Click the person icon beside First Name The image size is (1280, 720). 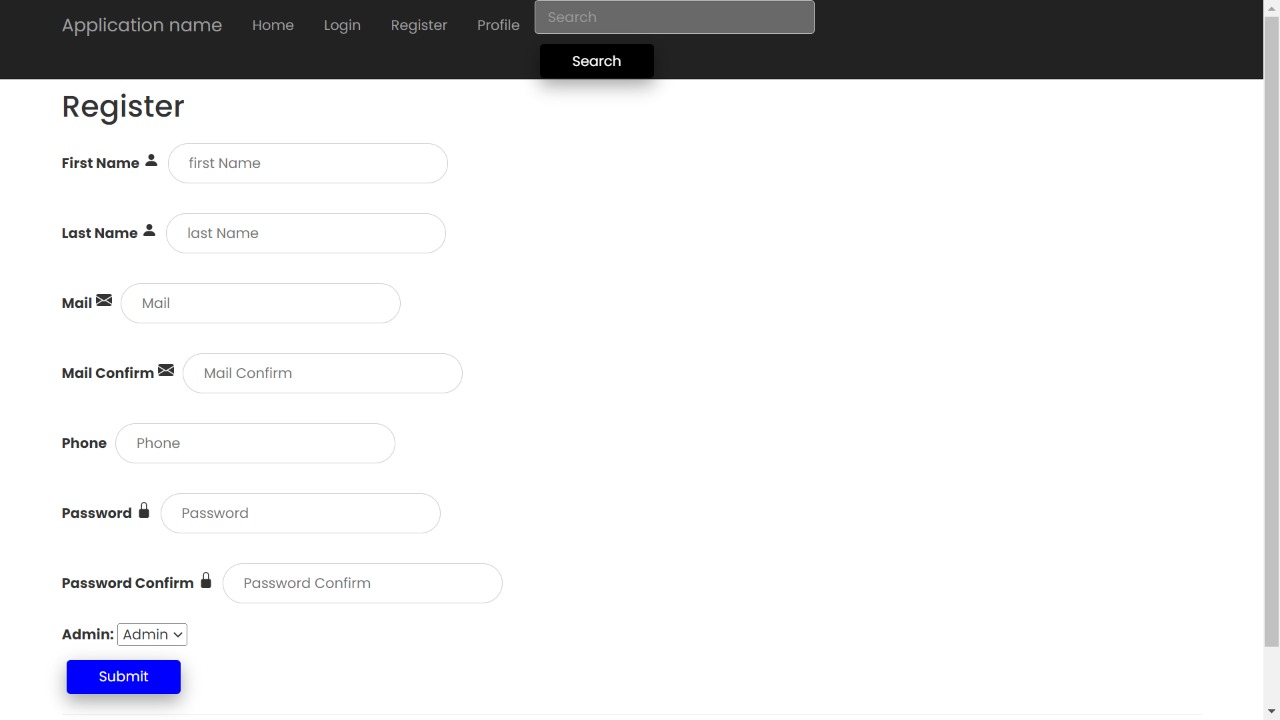tap(151, 161)
